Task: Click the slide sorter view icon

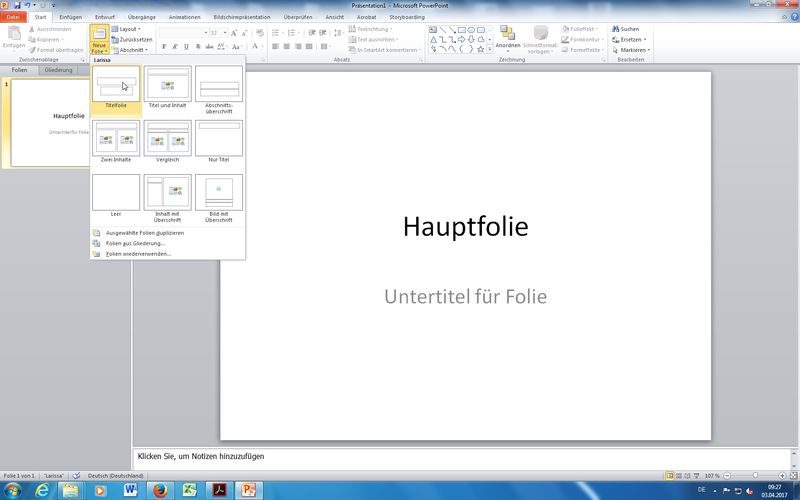Action: [680, 475]
